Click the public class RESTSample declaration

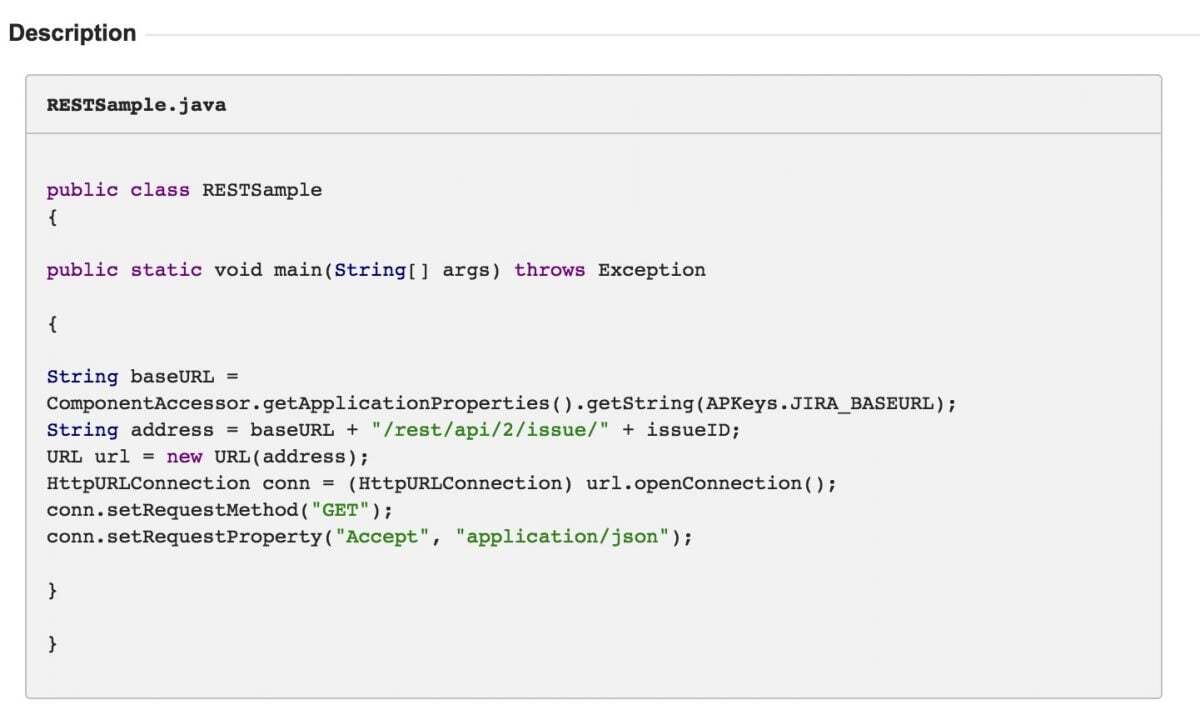[x=183, y=189]
